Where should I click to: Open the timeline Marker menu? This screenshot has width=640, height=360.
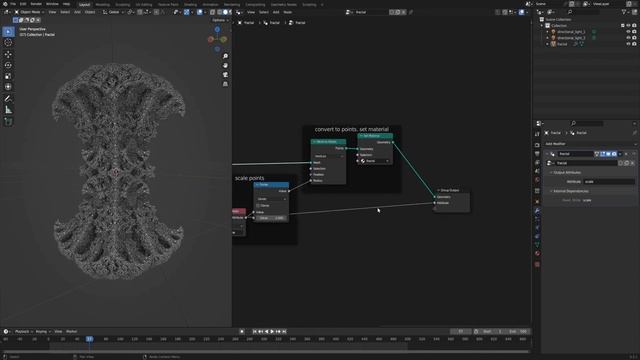point(71,331)
